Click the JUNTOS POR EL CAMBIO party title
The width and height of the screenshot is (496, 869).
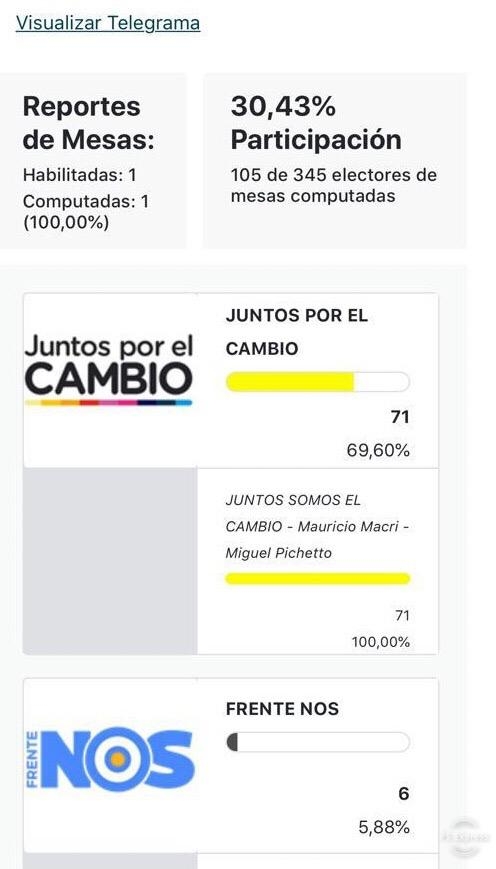point(296,332)
